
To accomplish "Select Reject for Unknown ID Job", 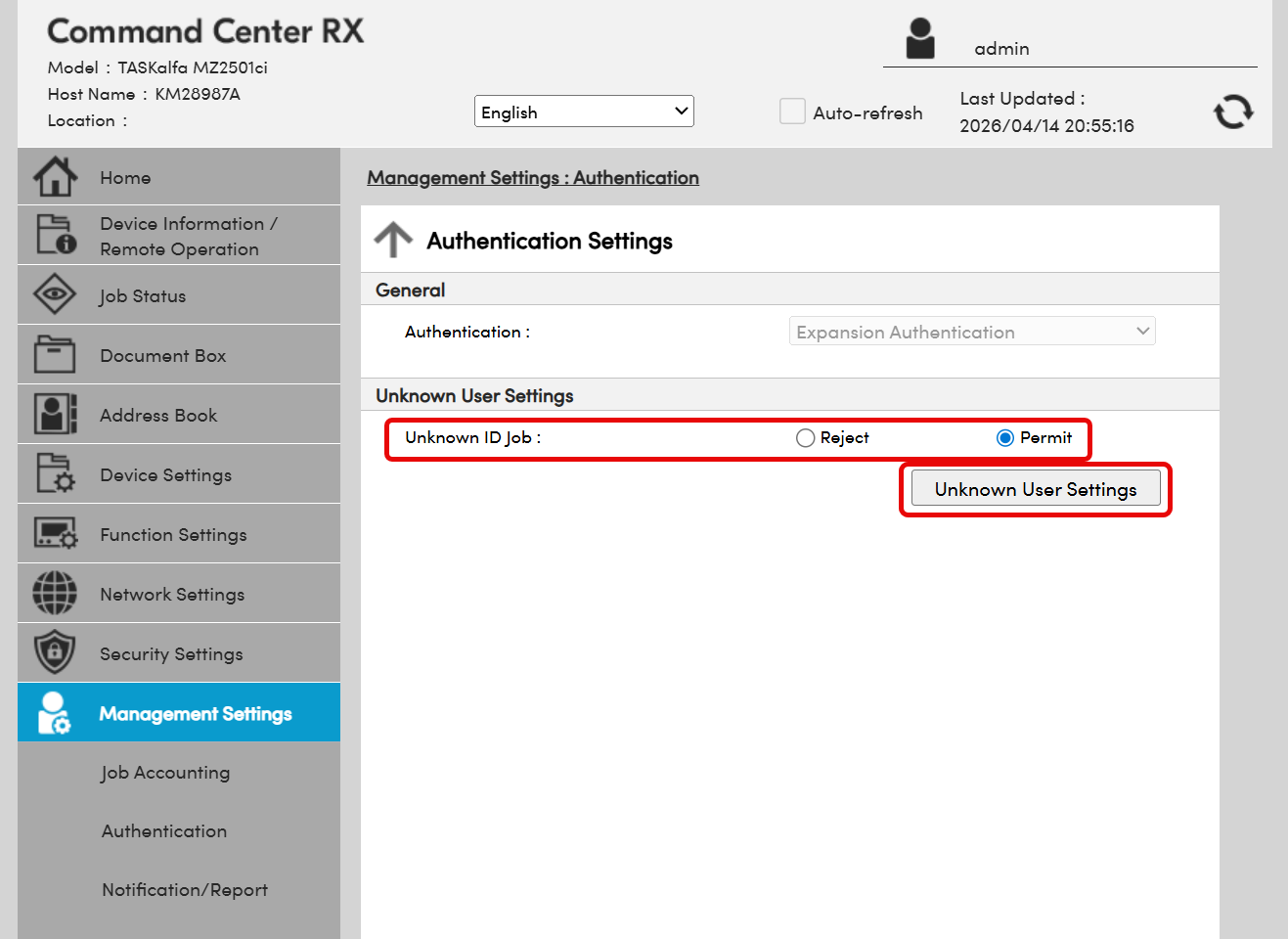I will pos(805,438).
